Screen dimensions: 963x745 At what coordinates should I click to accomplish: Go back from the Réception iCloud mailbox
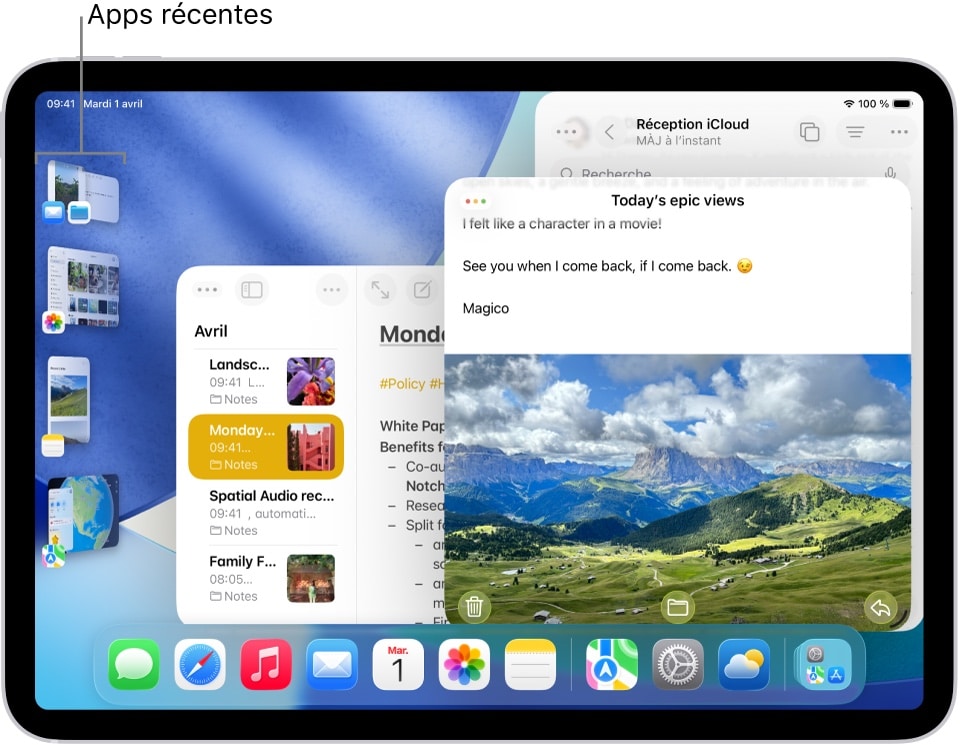609,132
